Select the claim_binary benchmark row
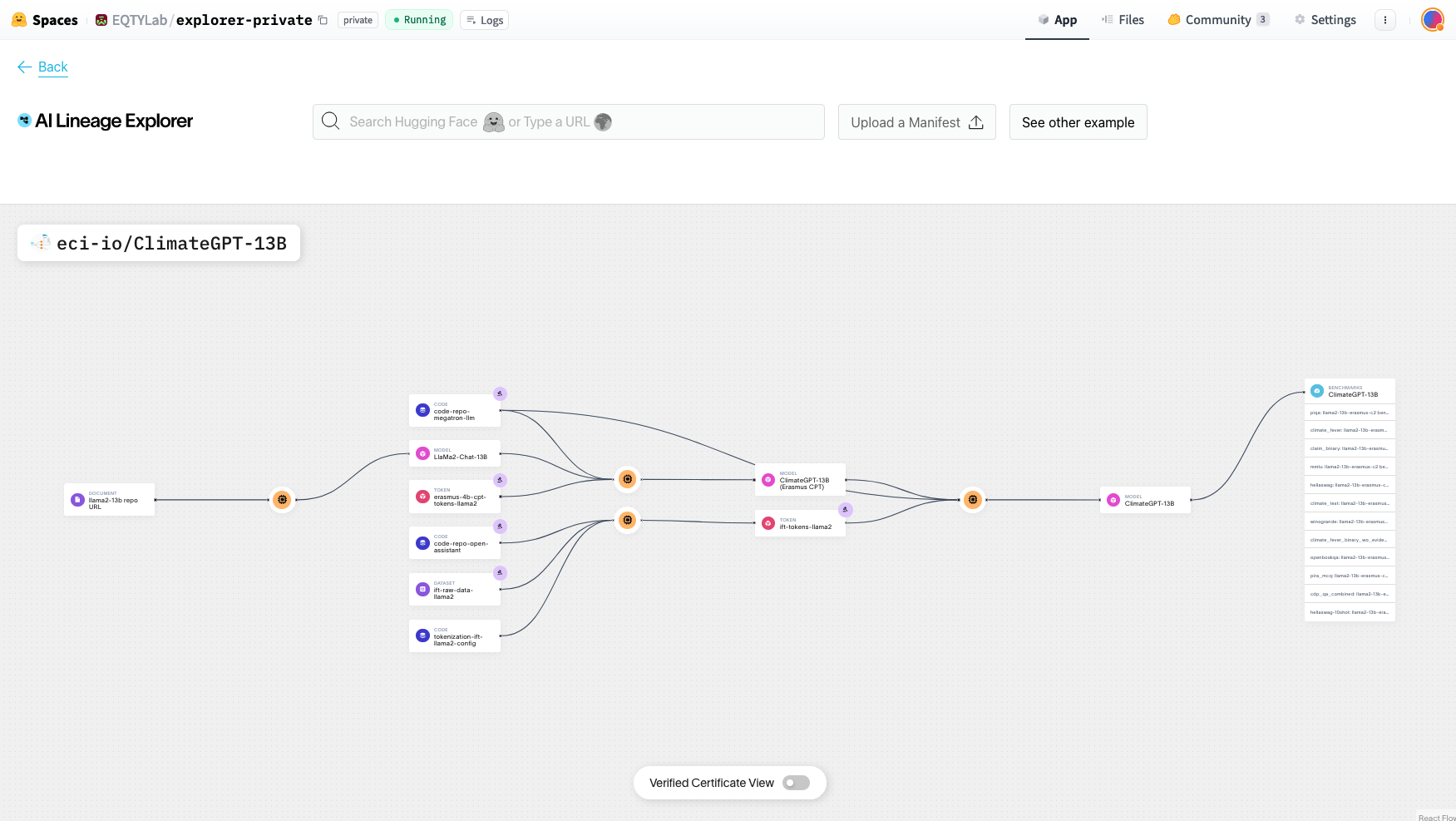Screen dimensions: 1456x821 pyautogui.click(x=1350, y=448)
